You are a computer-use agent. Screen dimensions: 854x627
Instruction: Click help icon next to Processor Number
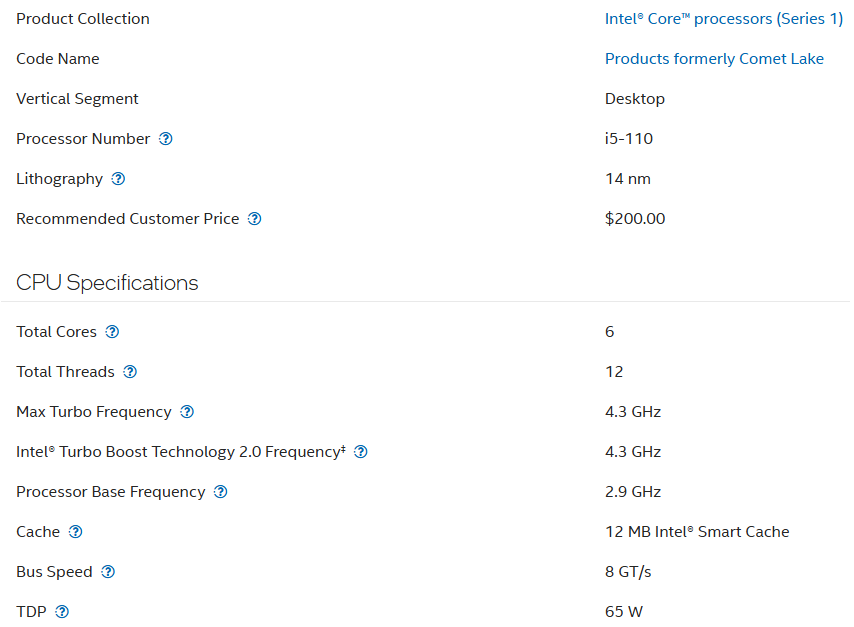pyautogui.click(x=166, y=139)
